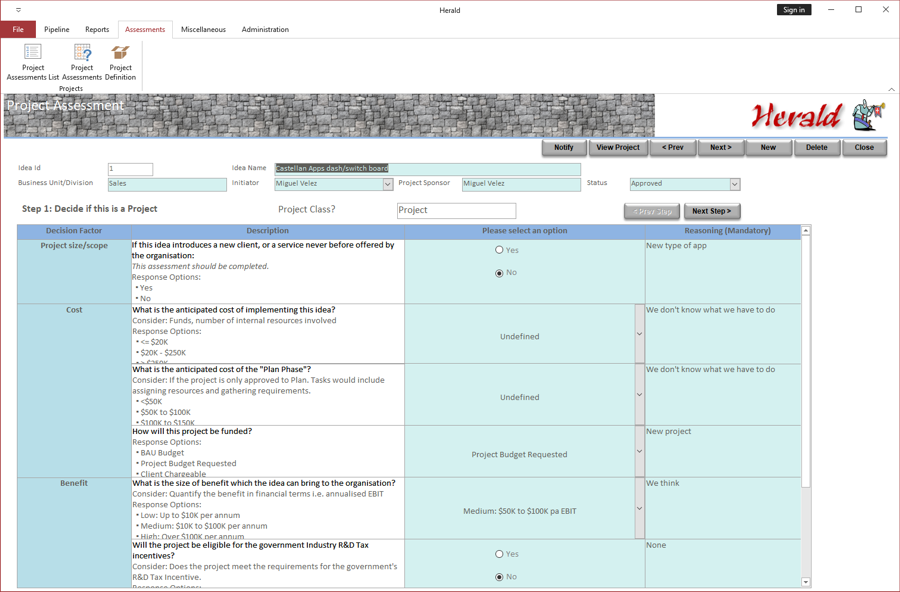Expand anticipated implementation cost dropdown
This screenshot has width=900, height=592.
[639, 334]
